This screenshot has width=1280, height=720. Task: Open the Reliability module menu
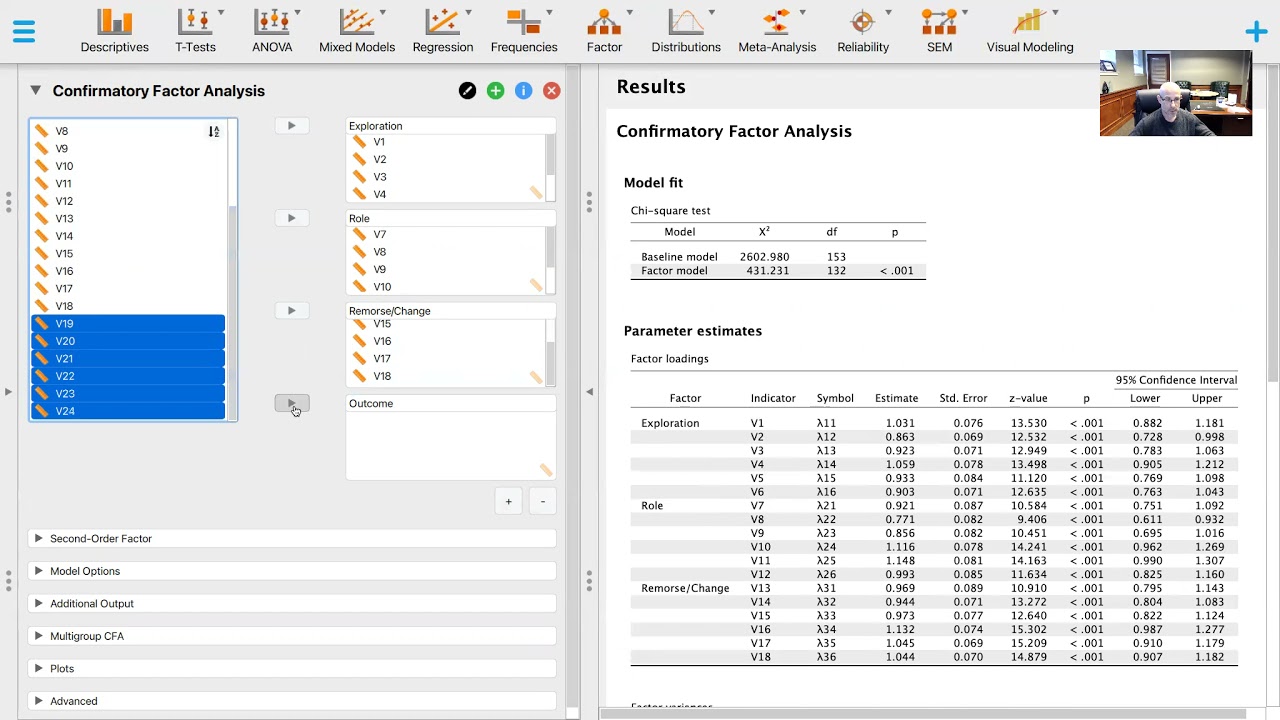pyautogui.click(x=863, y=31)
